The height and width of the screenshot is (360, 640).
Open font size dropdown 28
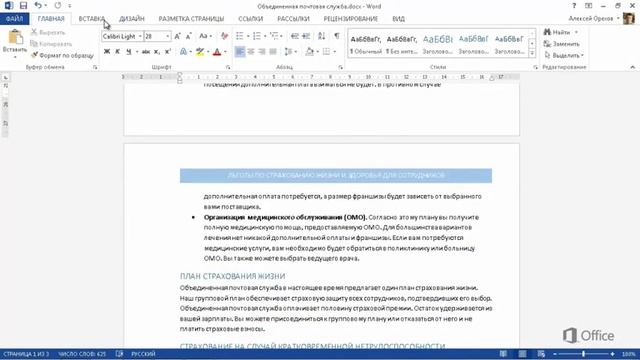click(167, 36)
